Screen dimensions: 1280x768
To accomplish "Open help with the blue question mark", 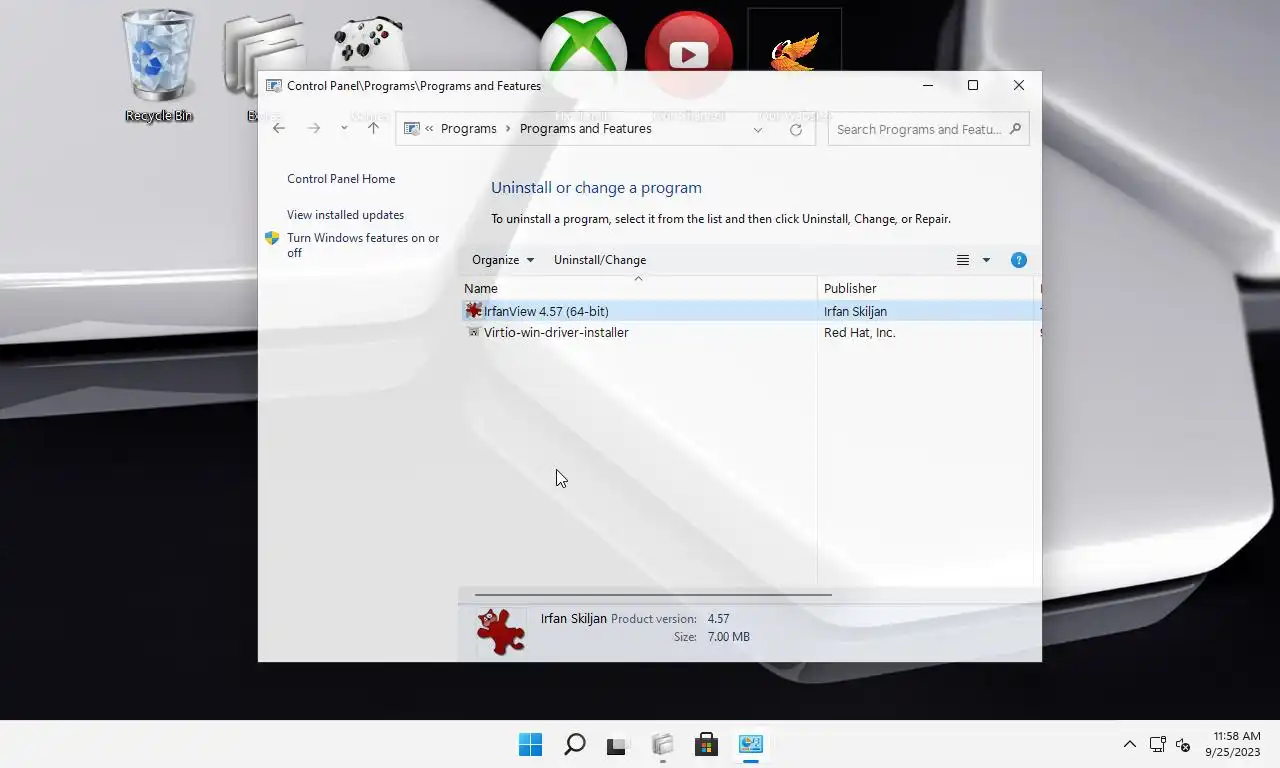I will (1019, 260).
